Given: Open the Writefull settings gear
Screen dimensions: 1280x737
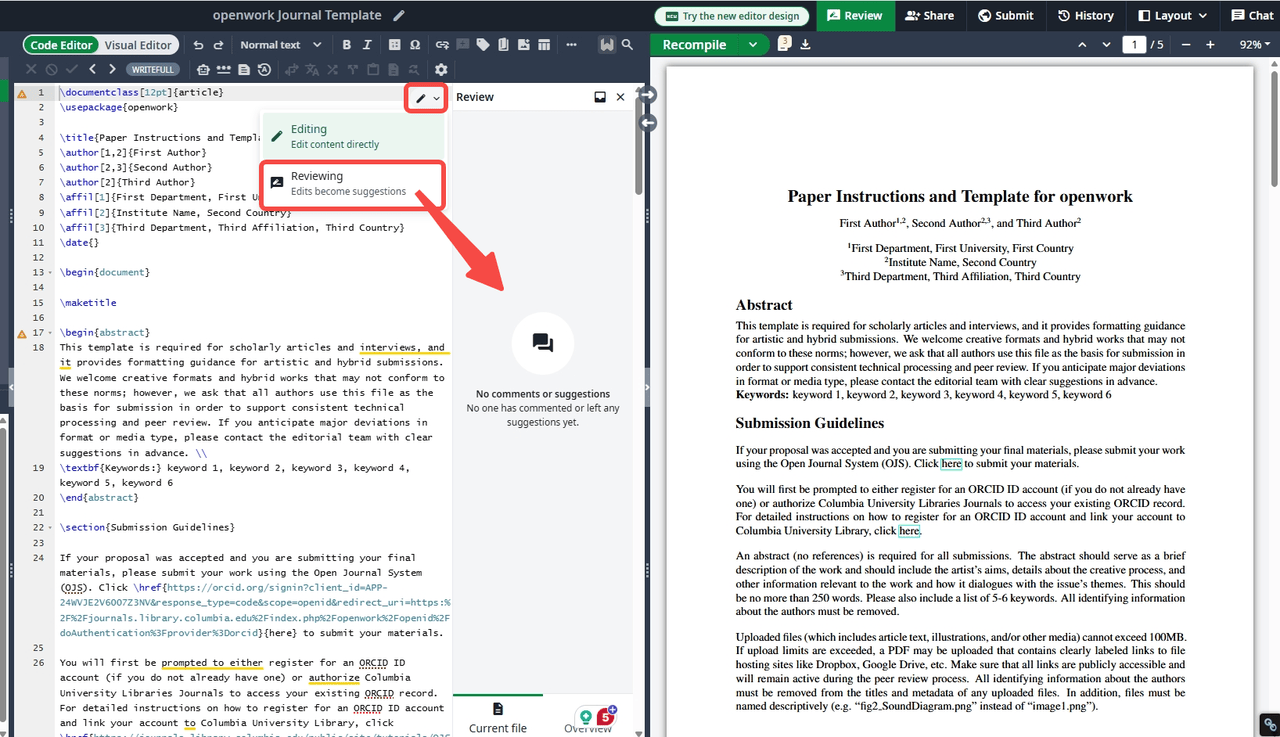Looking at the screenshot, I should coord(441,70).
